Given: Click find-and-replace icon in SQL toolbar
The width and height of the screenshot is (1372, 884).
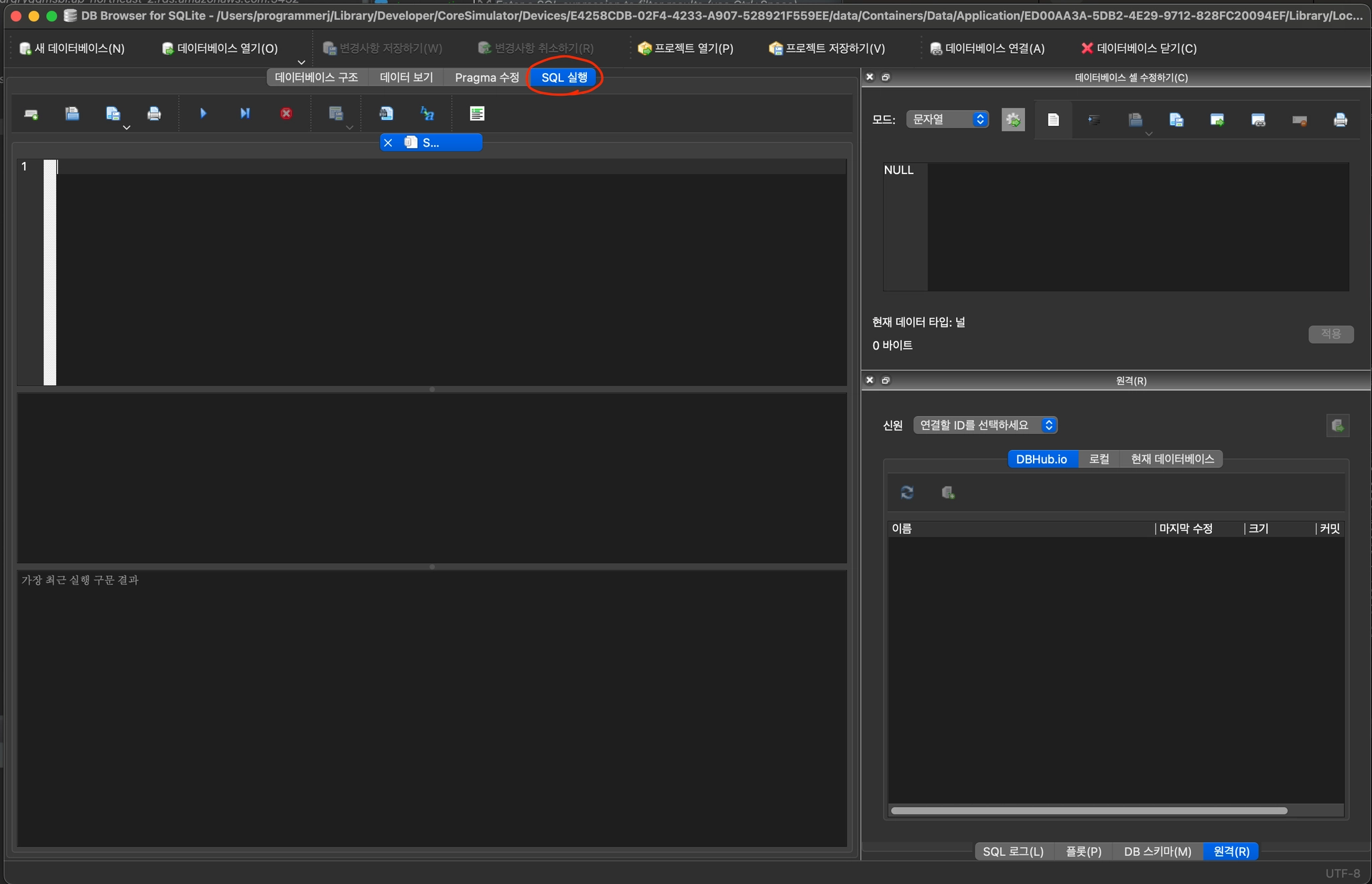Looking at the screenshot, I should click(427, 114).
